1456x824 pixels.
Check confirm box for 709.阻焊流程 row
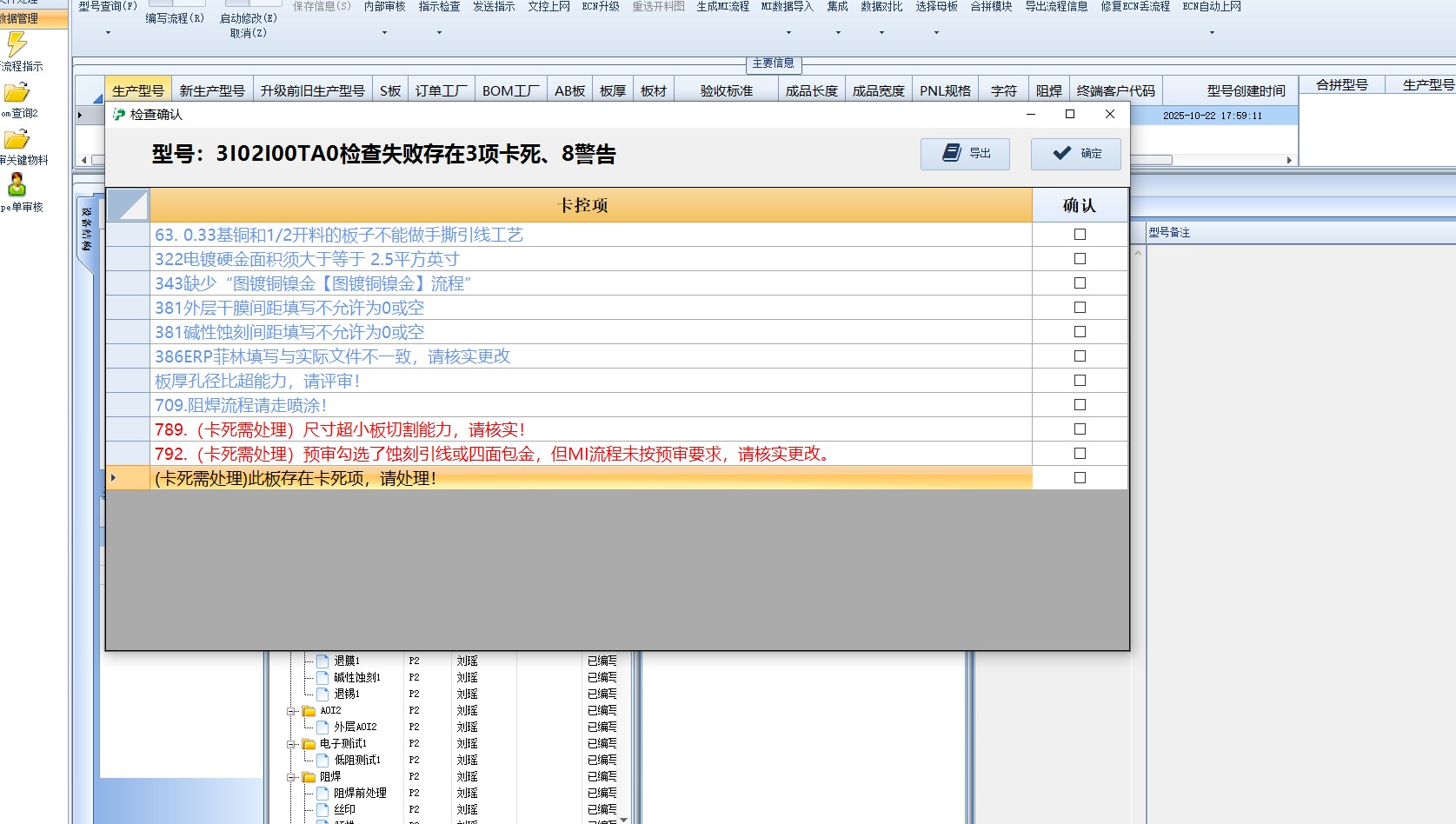coord(1080,405)
